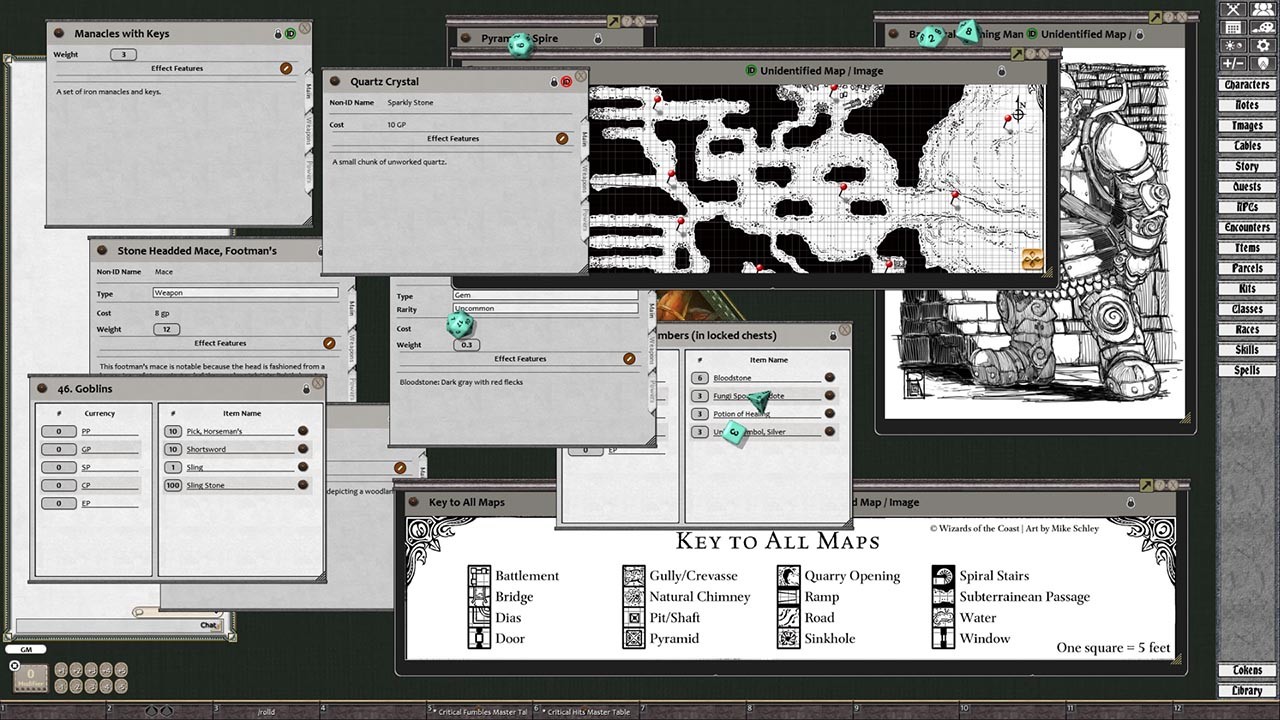Select the Main tab on Quartz Crystal window

click(585, 137)
